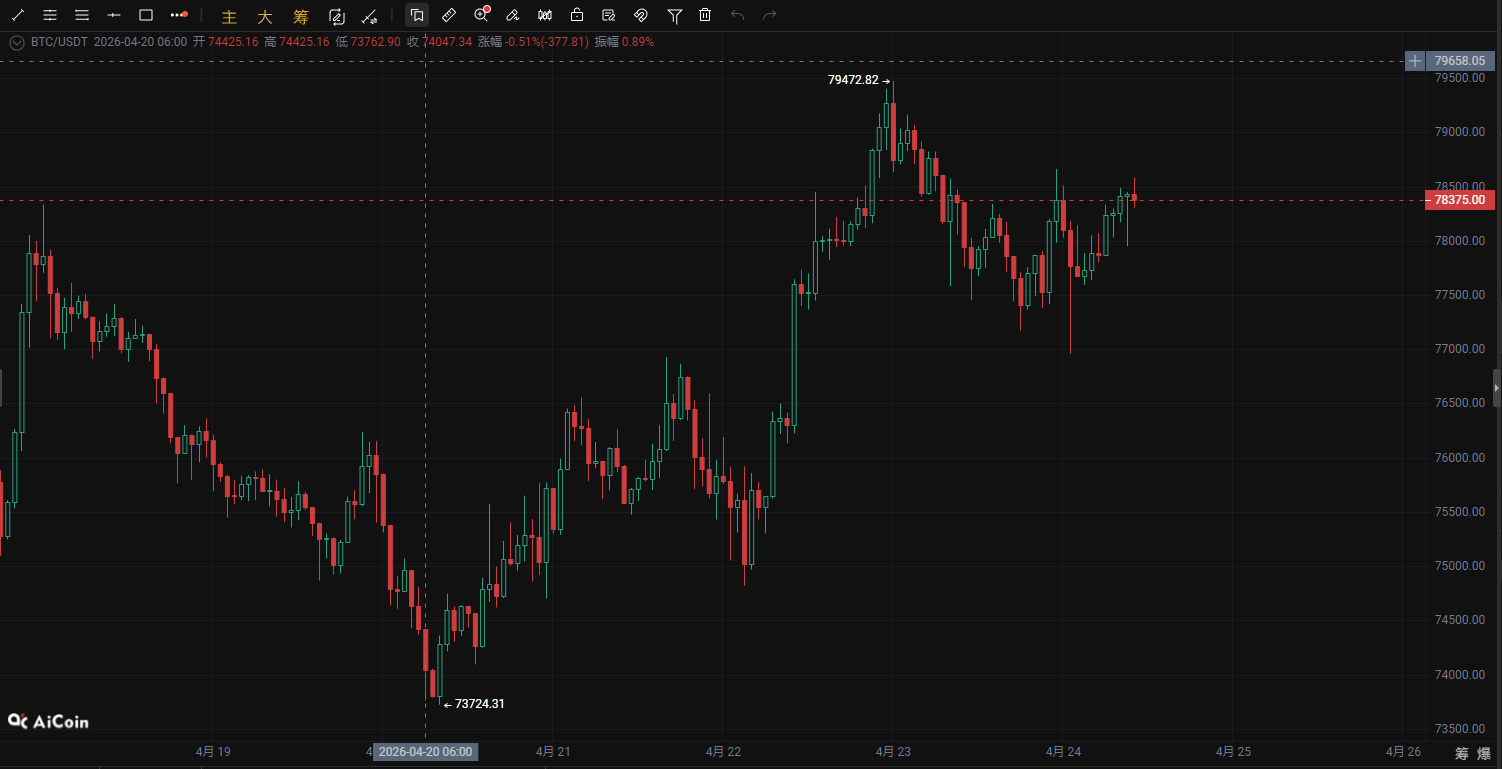
Task: Select the rectangle shape tool
Action: 146,15
